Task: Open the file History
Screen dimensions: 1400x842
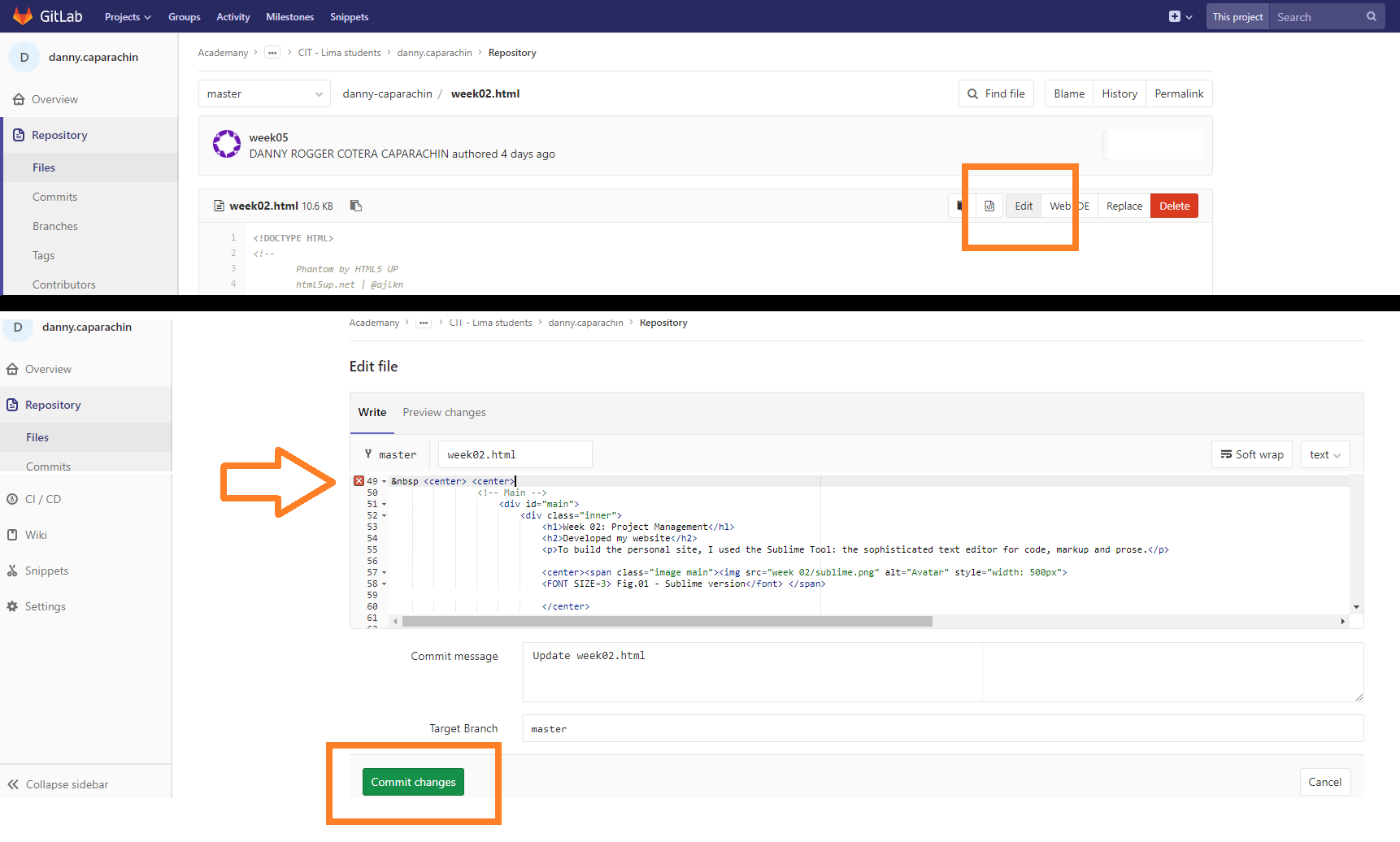Action: (1120, 93)
